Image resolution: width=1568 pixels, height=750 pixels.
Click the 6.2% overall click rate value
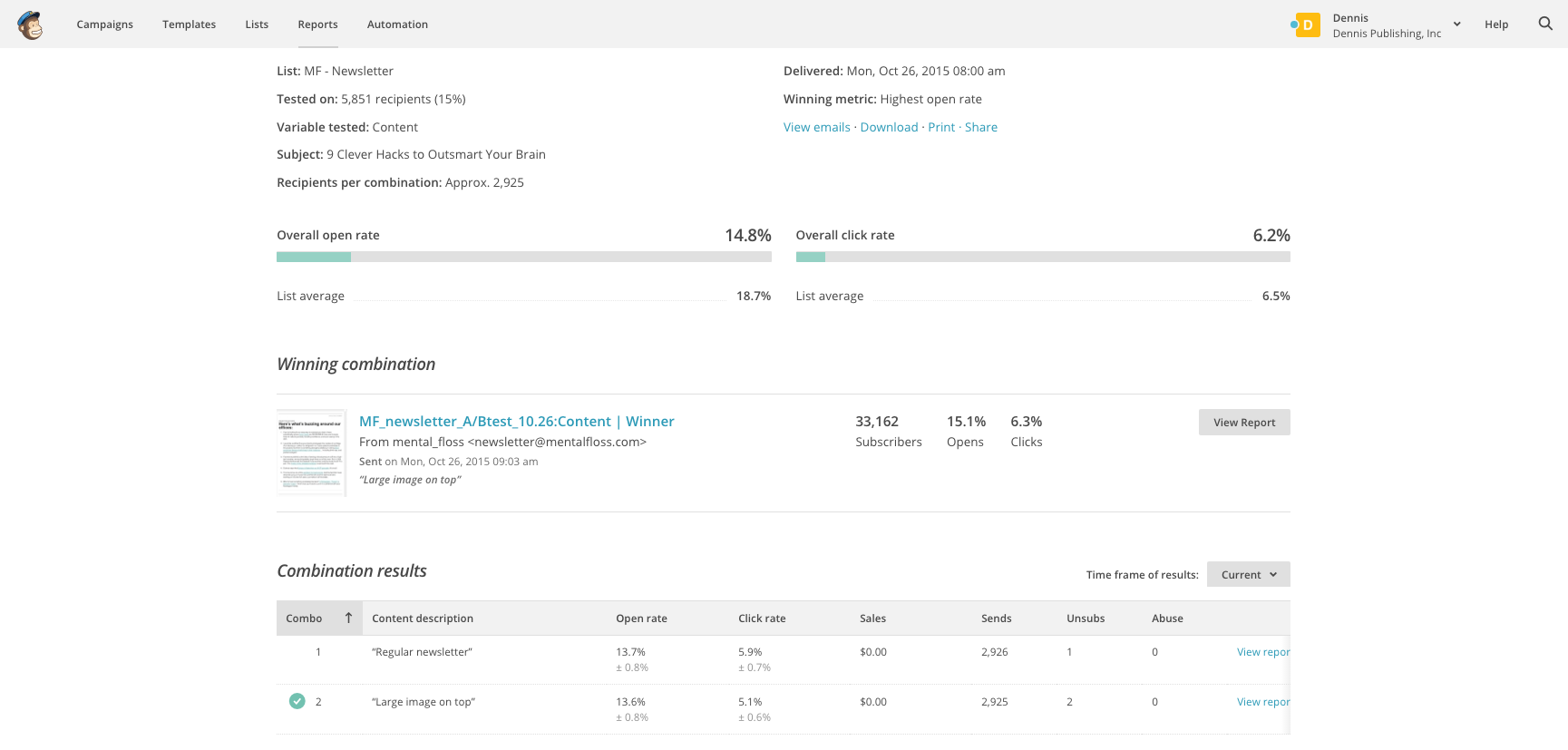1271,235
